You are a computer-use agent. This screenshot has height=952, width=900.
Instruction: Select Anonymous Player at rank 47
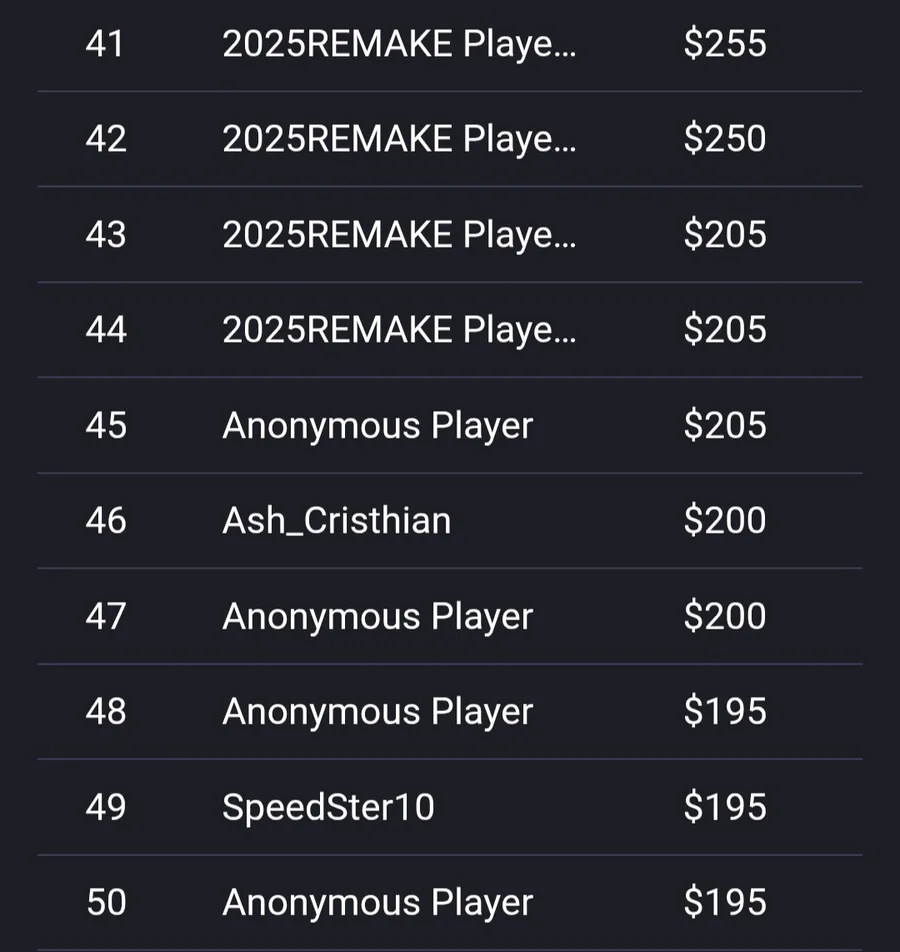pos(377,617)
